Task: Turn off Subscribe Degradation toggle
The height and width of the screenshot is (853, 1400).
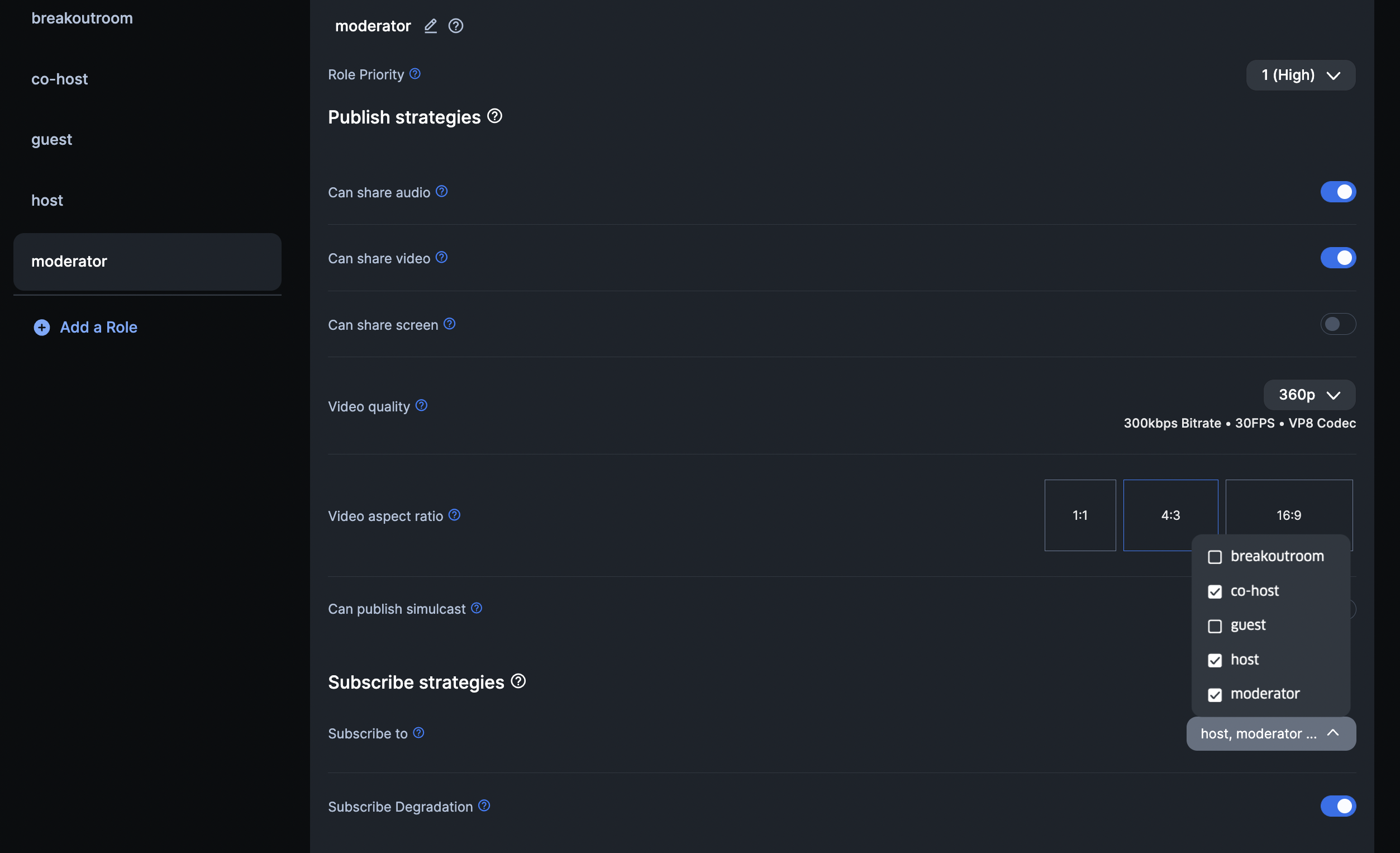Action: [1337, 807]
